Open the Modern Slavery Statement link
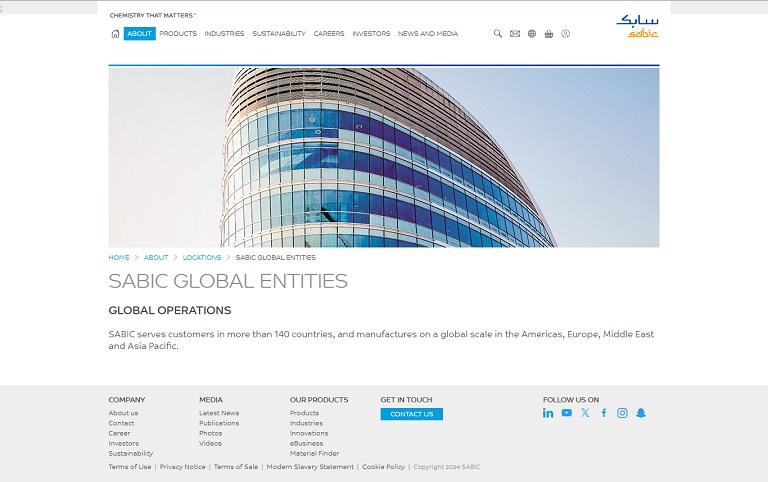Image resolution: width=768 pixels, height=482 pixels. [310, 467]
